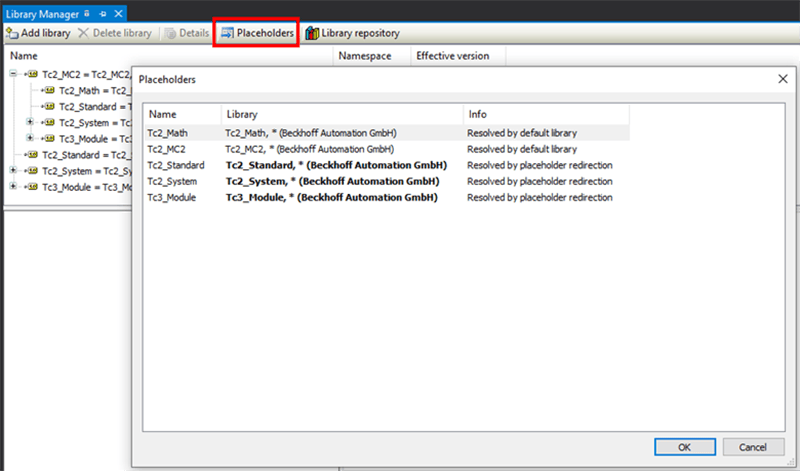Image resolution: width=800 pixels, height=471 pixels.
Task: Click the Placeholders toolbar icon
Action: pyautogui.click(x=227, y=33)
